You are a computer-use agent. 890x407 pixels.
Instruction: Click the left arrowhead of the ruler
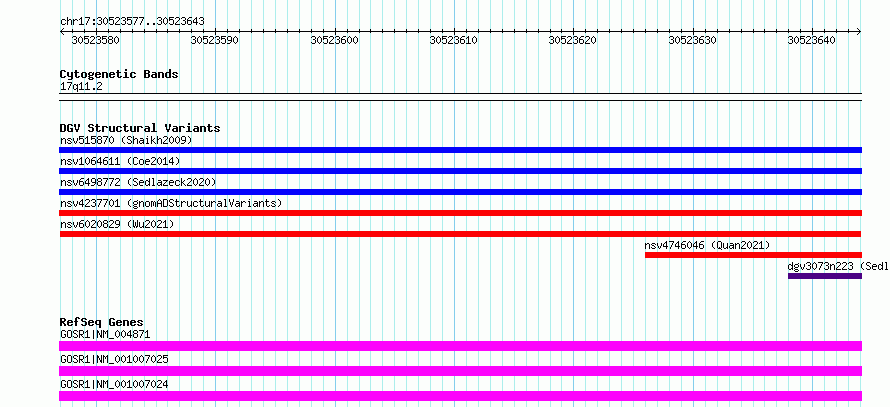tap(62, 31)
